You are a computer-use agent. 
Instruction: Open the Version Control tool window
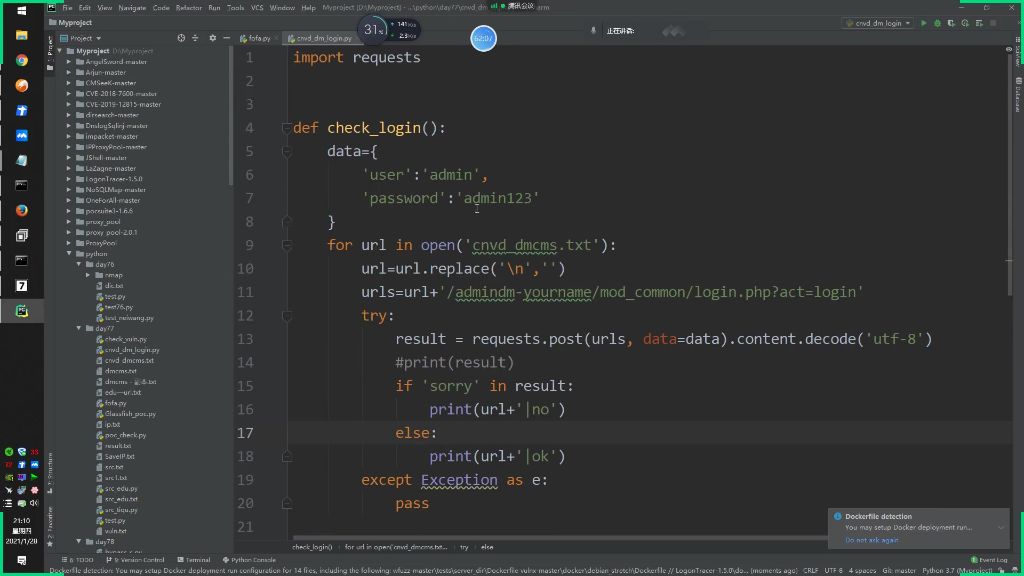click(x=135, y=560)
